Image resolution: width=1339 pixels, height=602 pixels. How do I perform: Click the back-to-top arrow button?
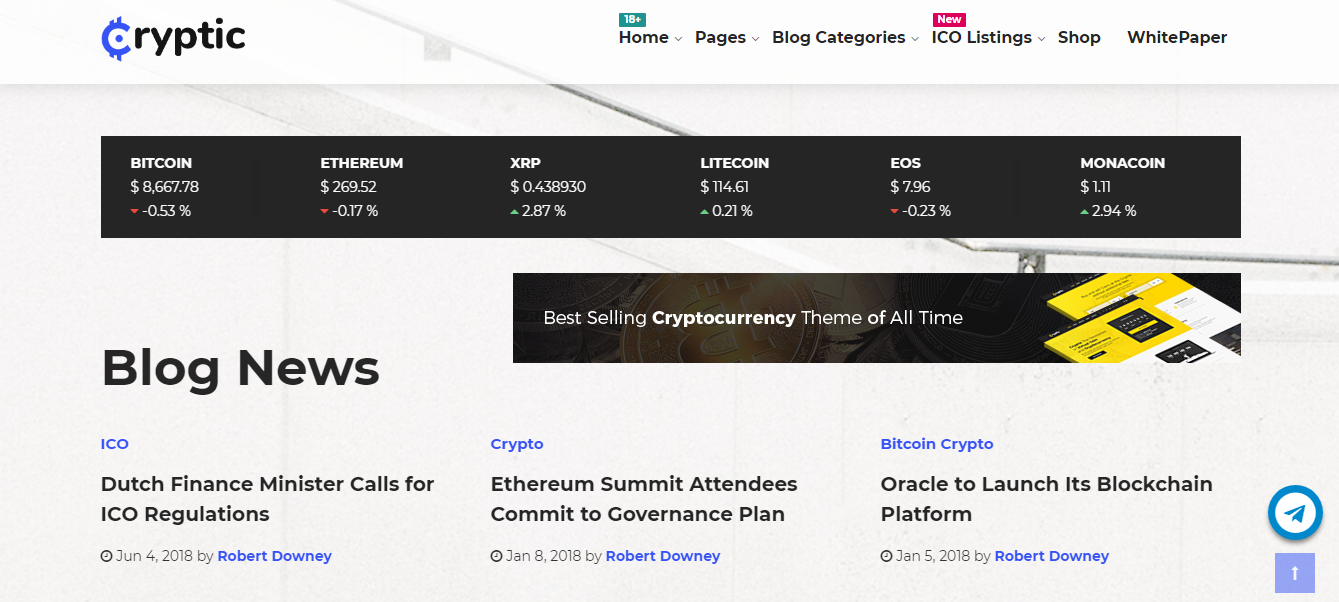coord(1295,573)
